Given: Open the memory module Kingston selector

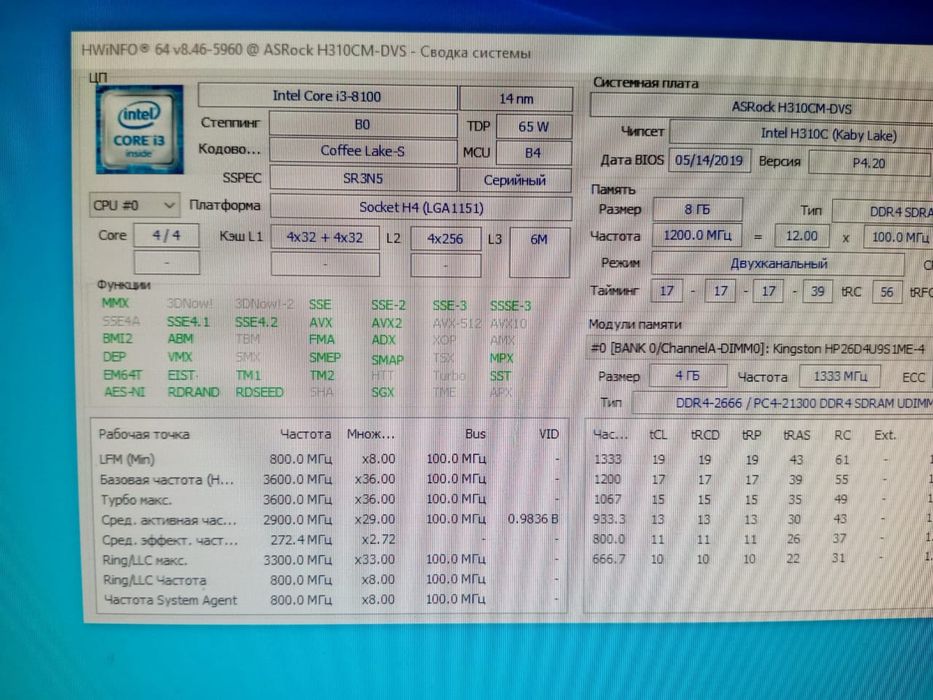Looking at the screenshot, I should pos(759,348).
